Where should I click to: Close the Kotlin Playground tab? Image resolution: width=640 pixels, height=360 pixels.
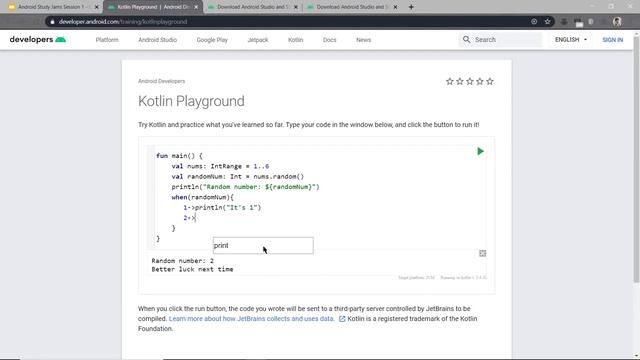[x=196, y=7]
